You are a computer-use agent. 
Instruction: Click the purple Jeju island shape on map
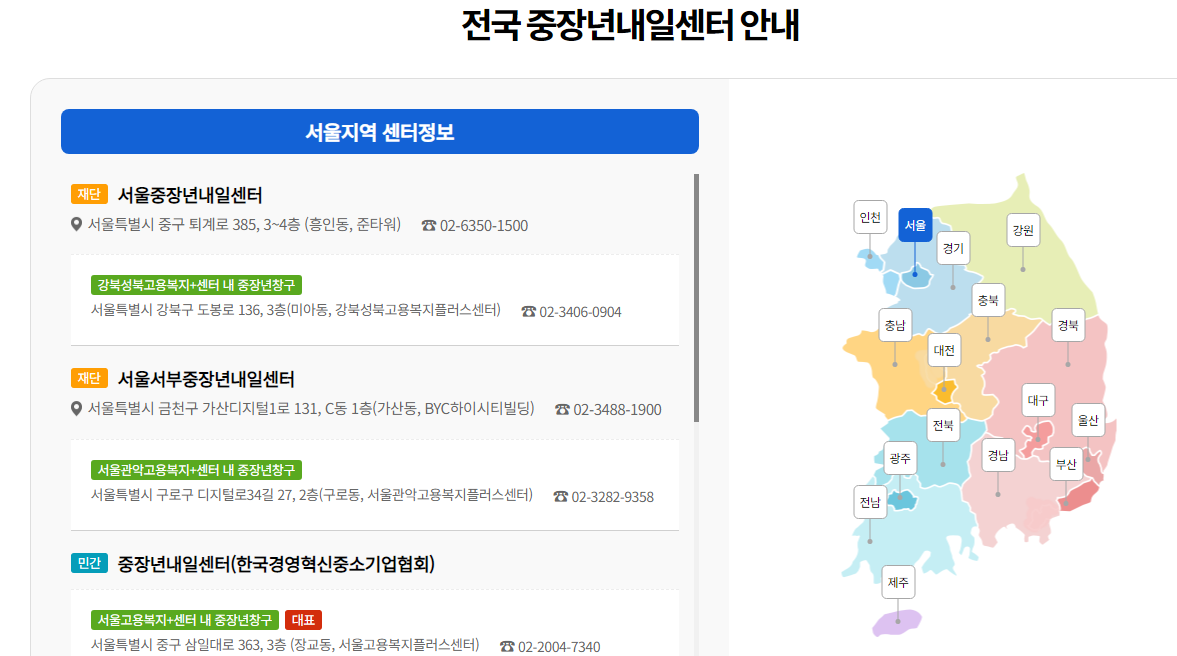(x=897, y=622)
